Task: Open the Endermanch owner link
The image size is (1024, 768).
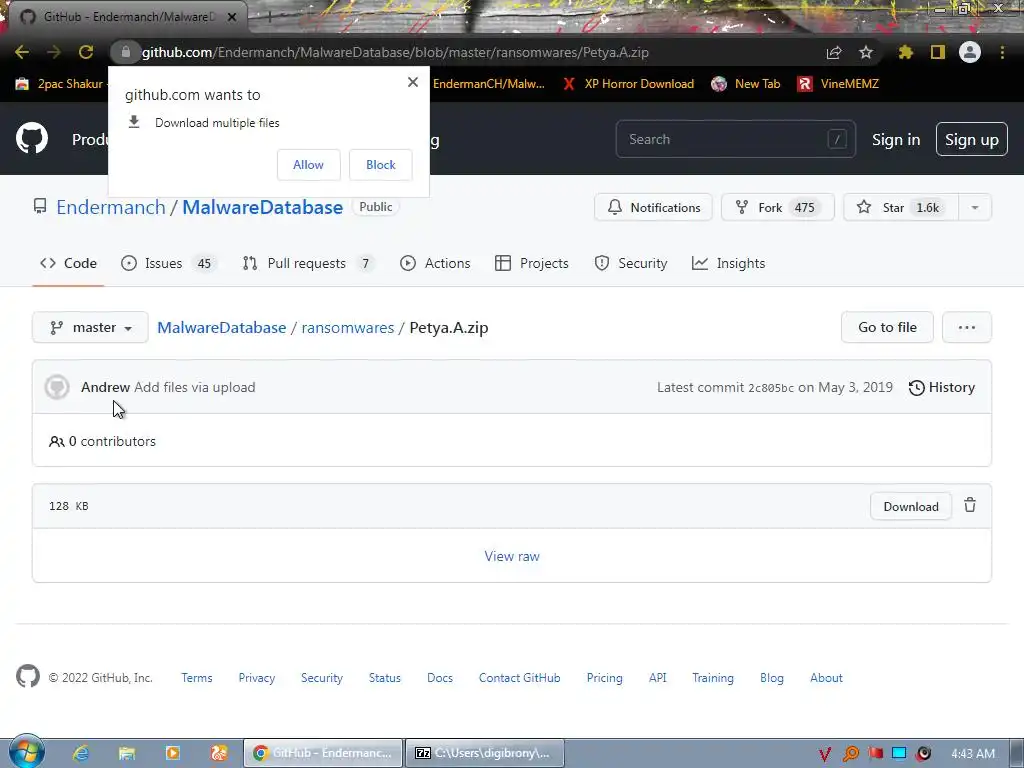Action: click(111, 207)
